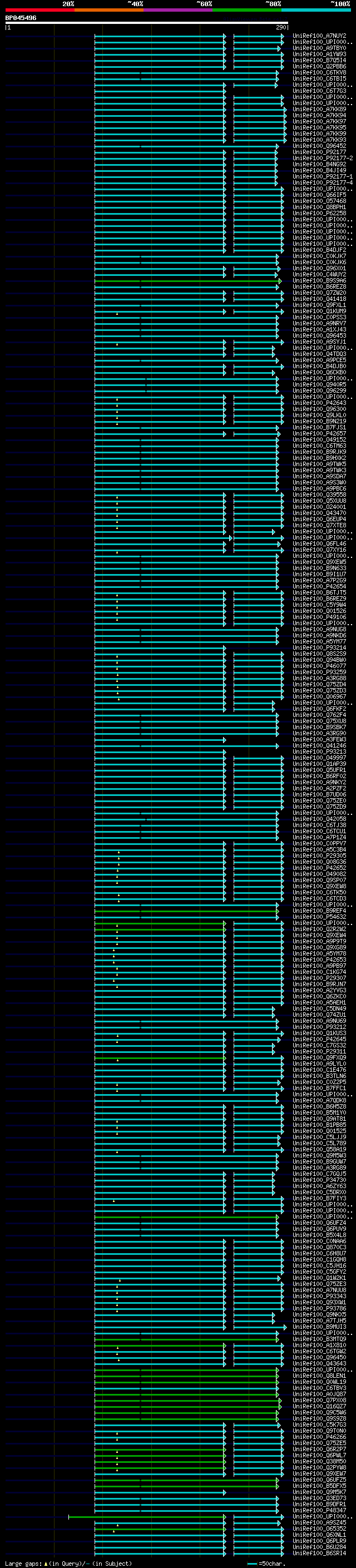Click the UniRef100_B9SBK7 label
The width and height of the screenshot is (356, 1568).
click(x=319, y=728)
